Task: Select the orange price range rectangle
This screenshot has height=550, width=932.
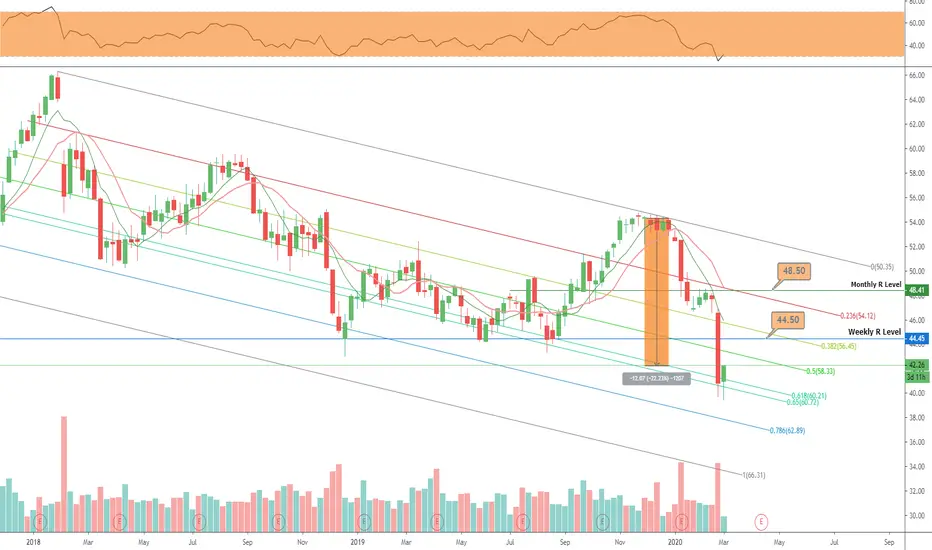Action: [656, 292]
